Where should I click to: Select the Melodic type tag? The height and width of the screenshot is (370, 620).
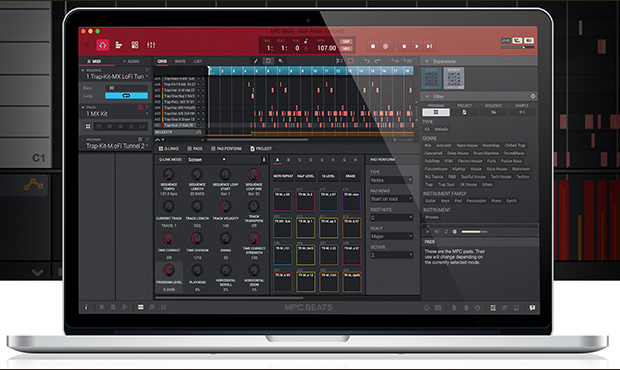pos(441,129)
